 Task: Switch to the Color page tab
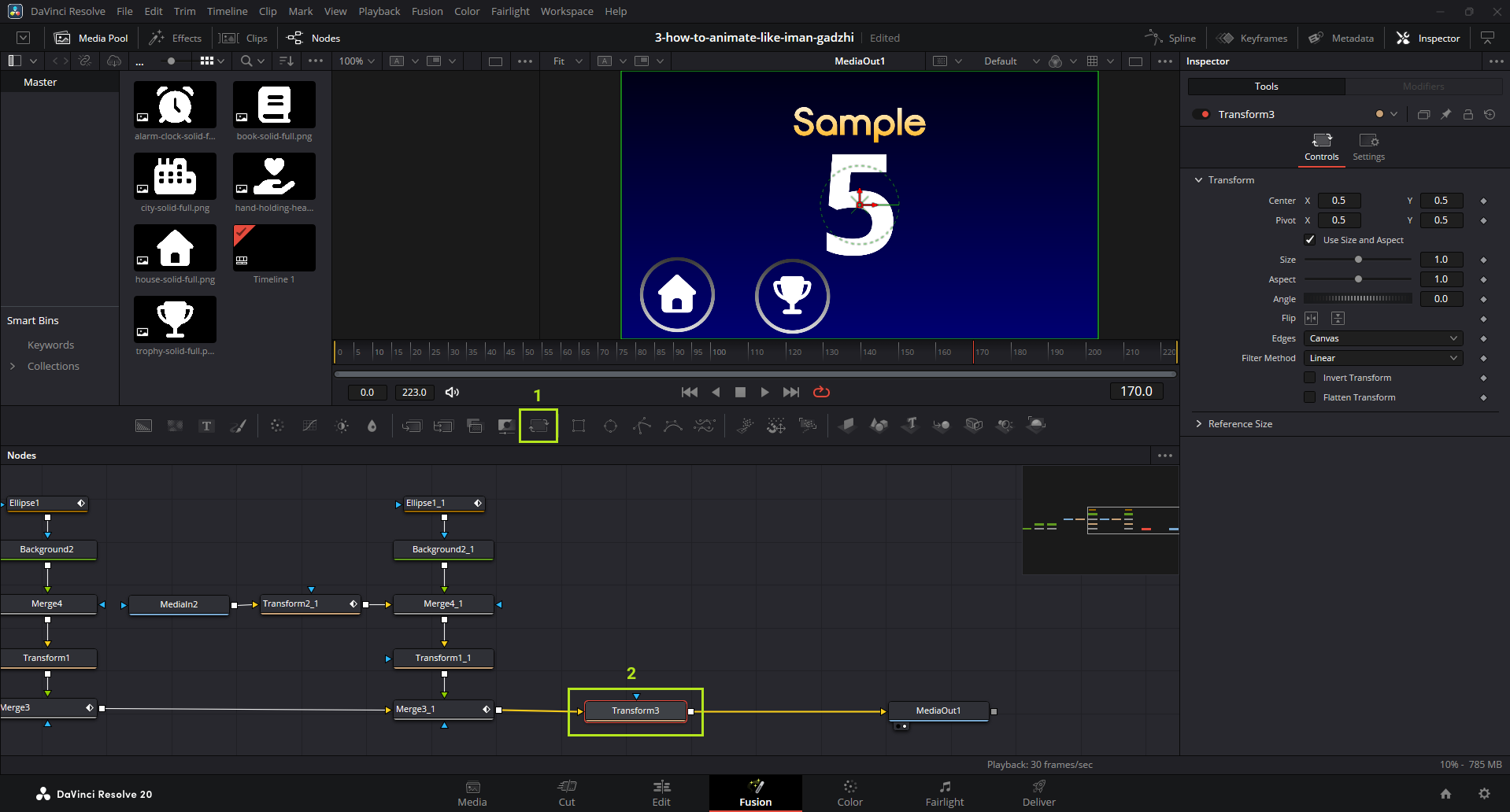(849, 793)
